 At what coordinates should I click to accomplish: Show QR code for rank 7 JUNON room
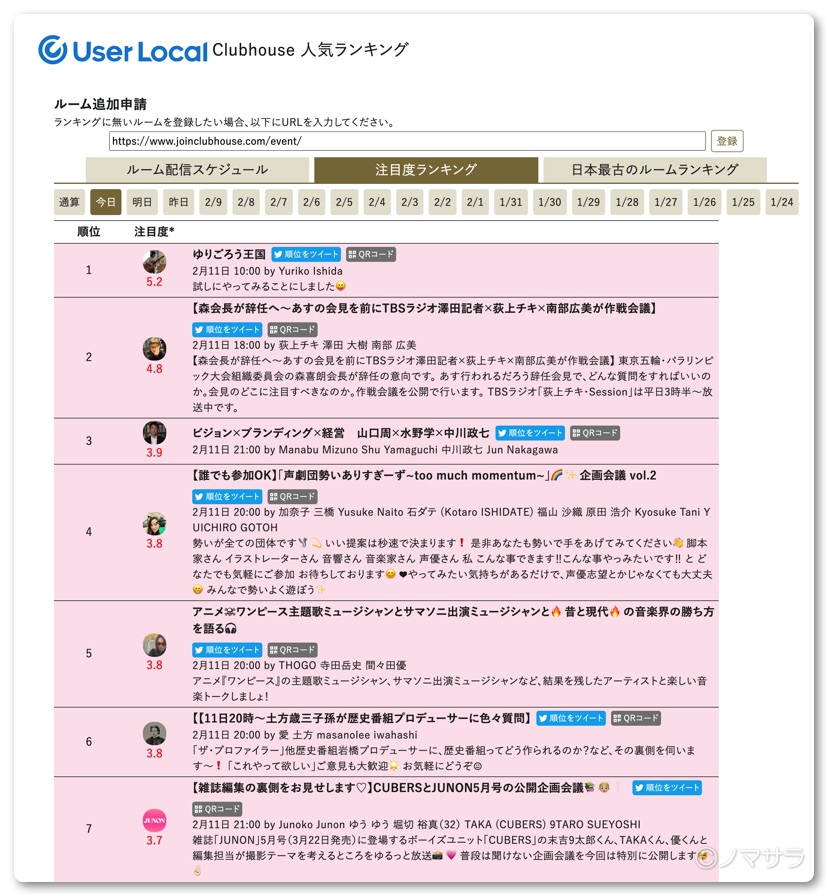[x=217, y=808]
